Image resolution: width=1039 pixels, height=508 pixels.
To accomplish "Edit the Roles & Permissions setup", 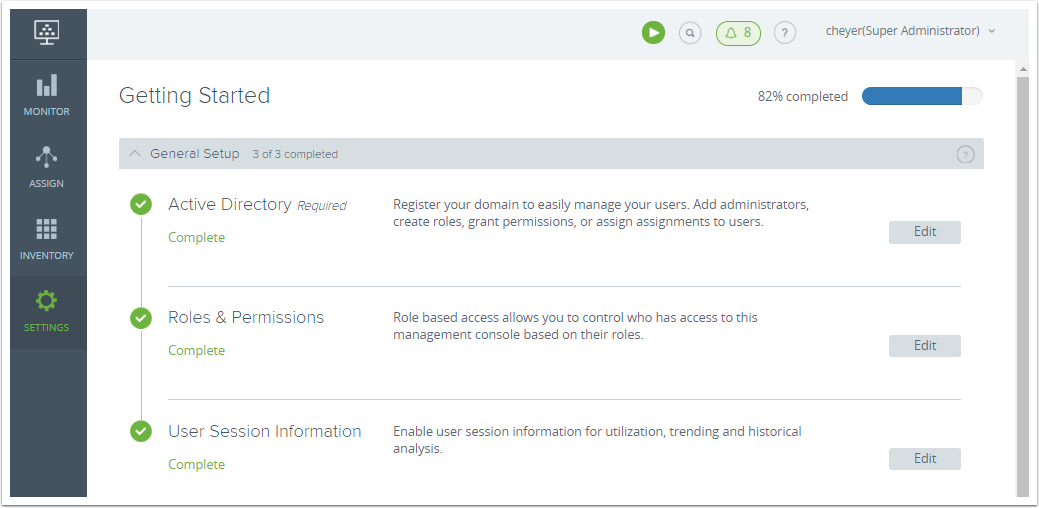I will click(x=924, y=346).
